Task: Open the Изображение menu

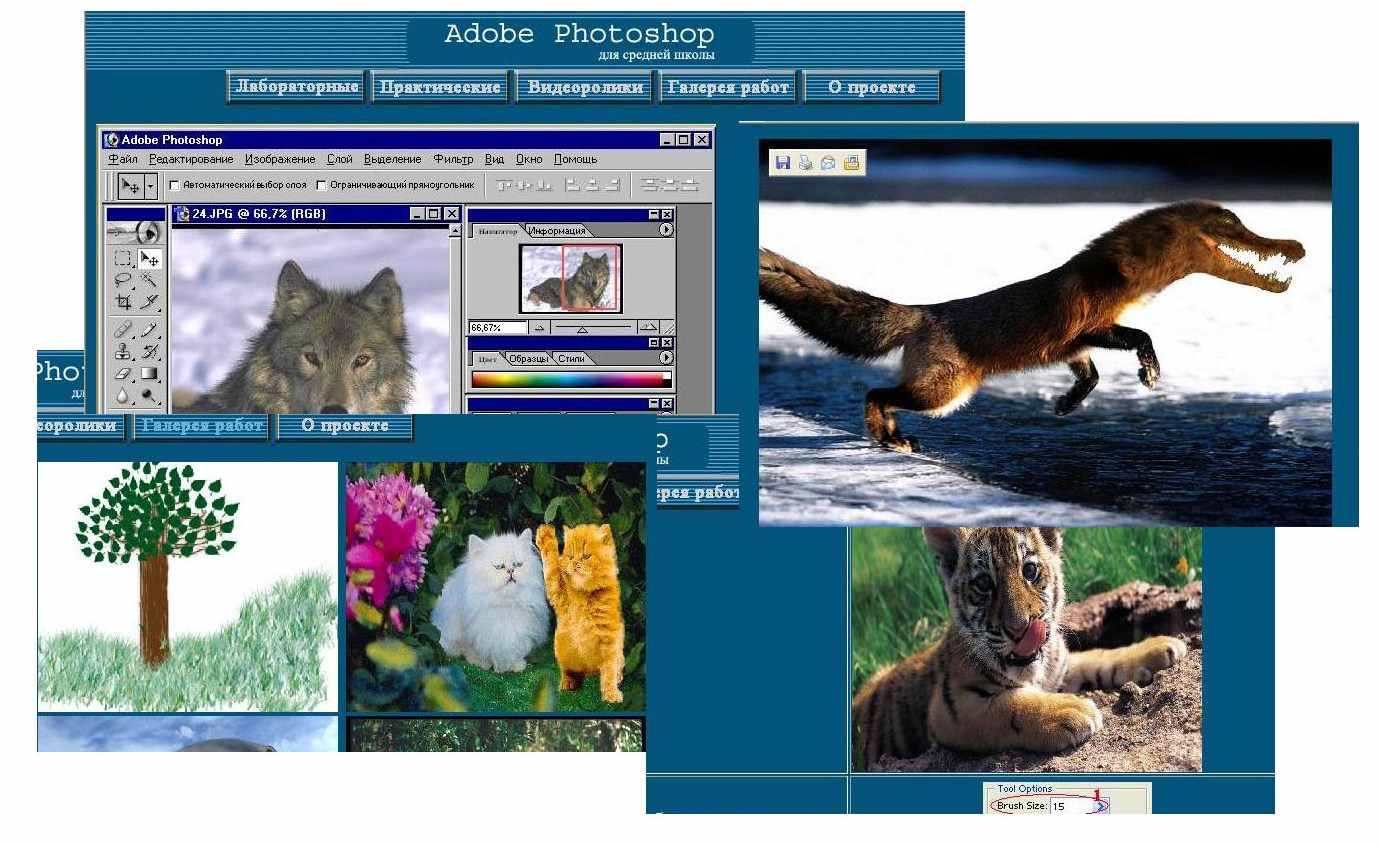Action: tap(280, 159)
